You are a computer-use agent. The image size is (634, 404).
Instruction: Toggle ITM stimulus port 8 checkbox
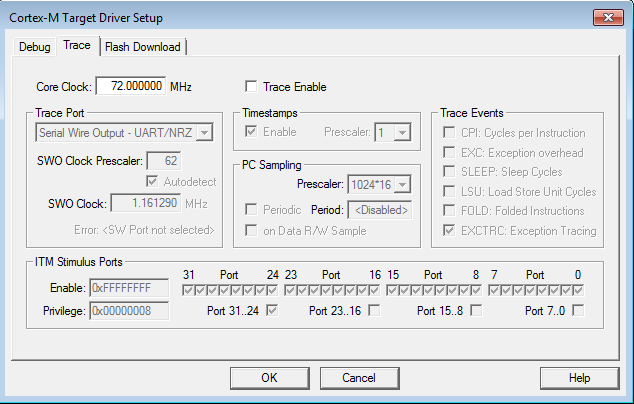point(477,290)
